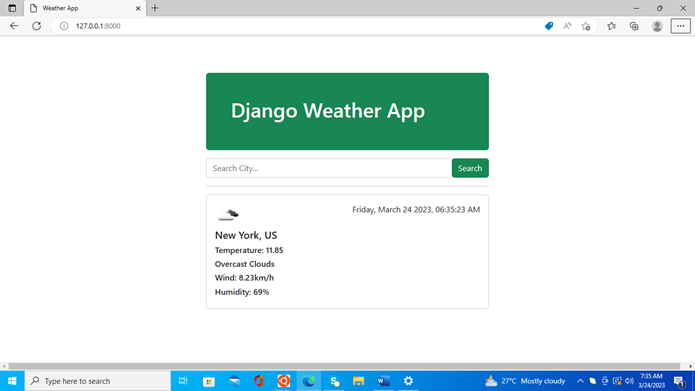Open Word from the Windows taskbar
This screenshot has width=695, height=391.
pos(383,381)
